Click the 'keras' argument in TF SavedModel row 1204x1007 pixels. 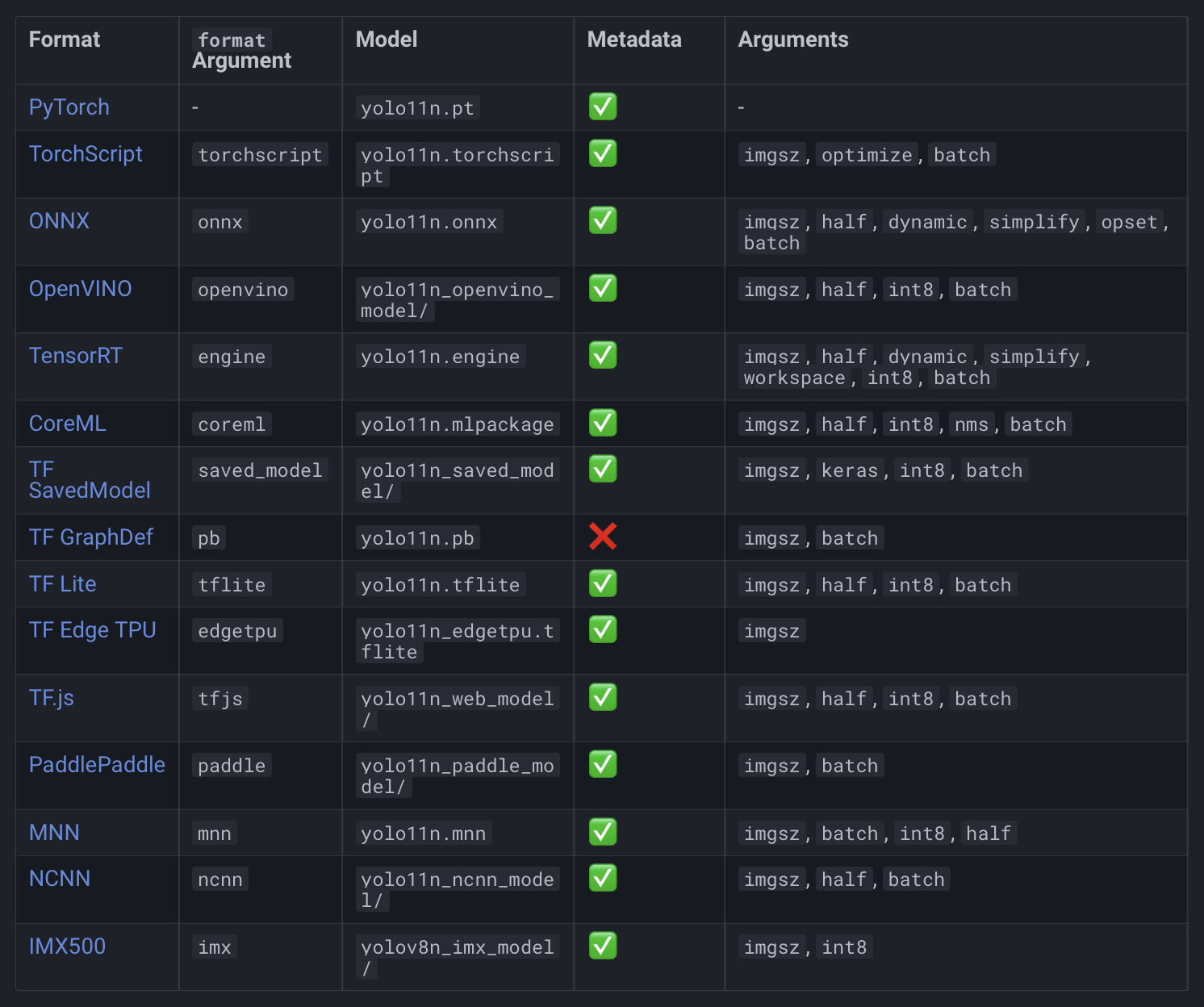coord(850,470)
